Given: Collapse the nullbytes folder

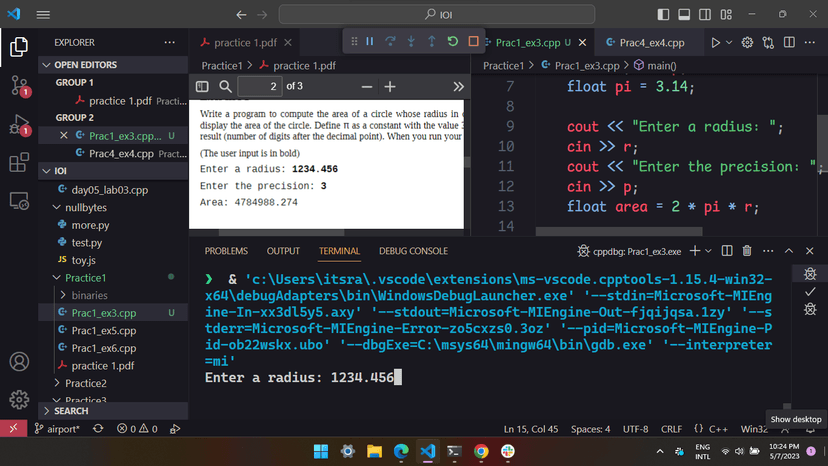Looking at the screenshot, I should coord(85,207).
